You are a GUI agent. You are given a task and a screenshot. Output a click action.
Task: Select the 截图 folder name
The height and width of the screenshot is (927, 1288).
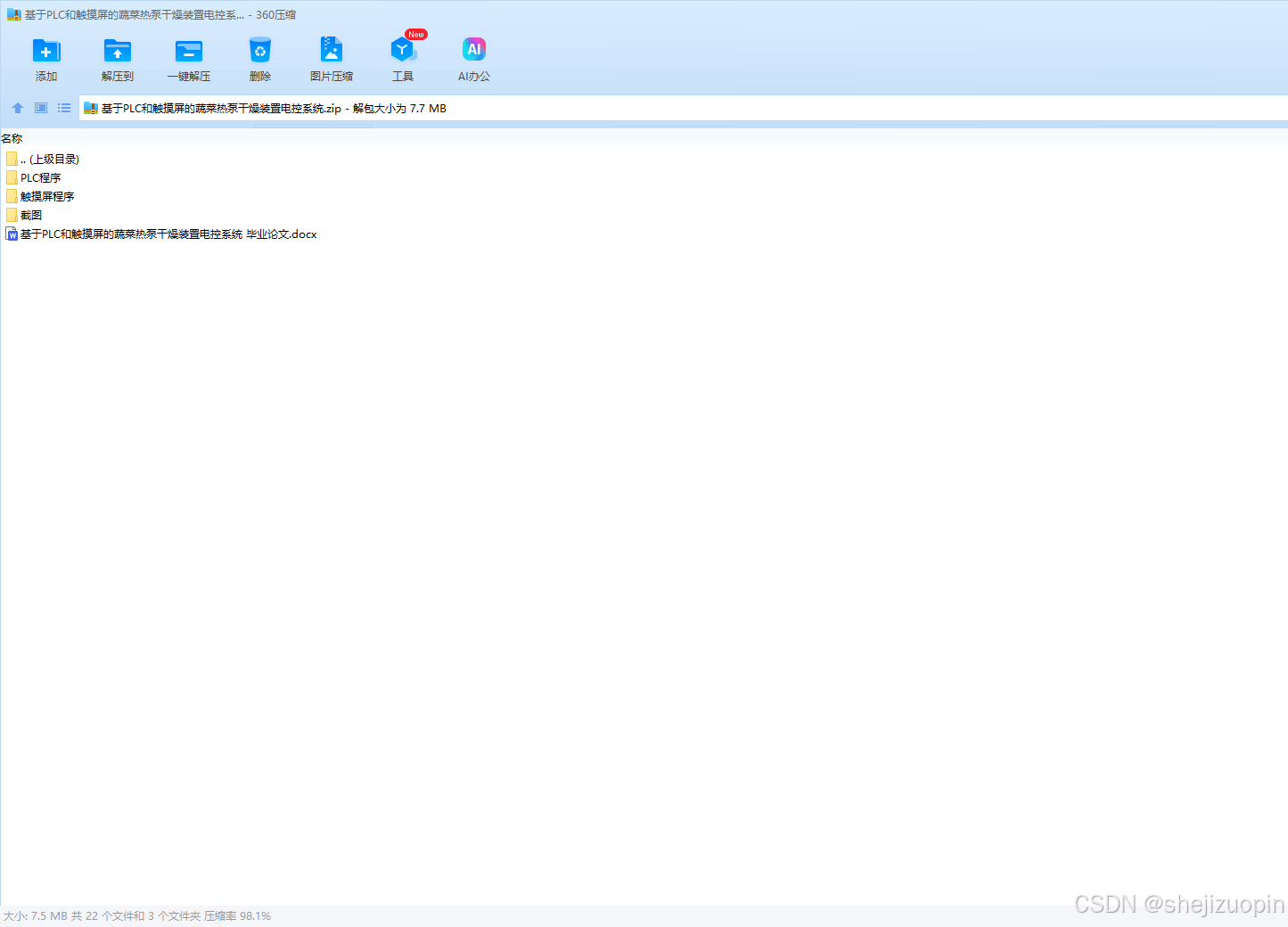[x=31, y=216]
